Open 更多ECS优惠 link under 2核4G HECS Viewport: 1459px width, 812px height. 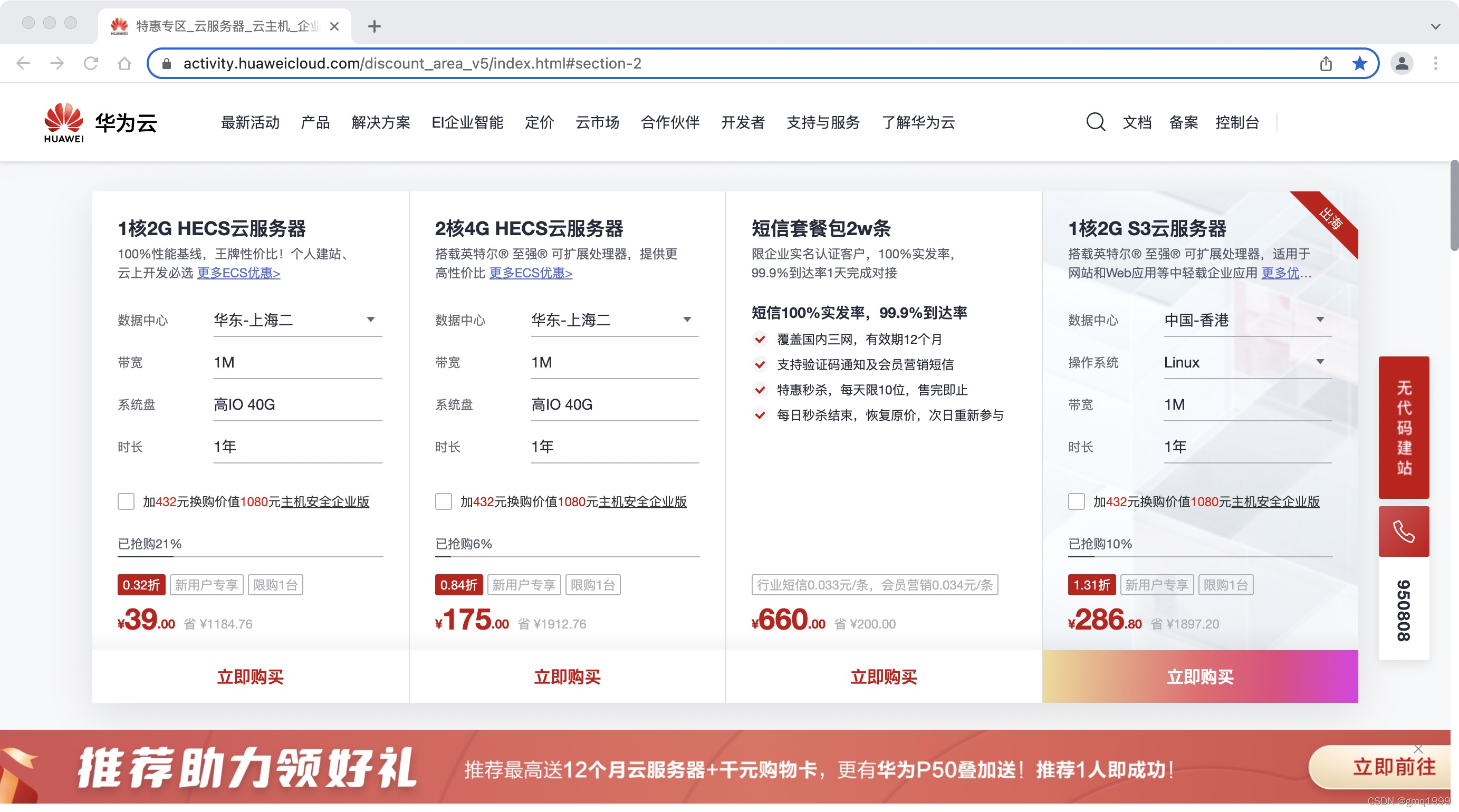point(531,273)
